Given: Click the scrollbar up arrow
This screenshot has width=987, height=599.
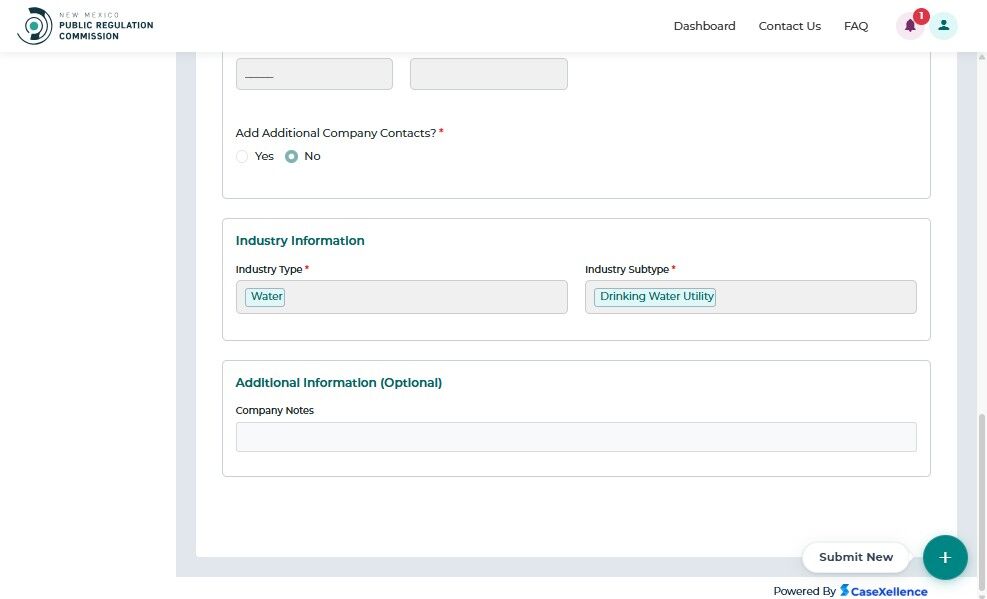Looking at the screenshot, I should pos(982,57).
